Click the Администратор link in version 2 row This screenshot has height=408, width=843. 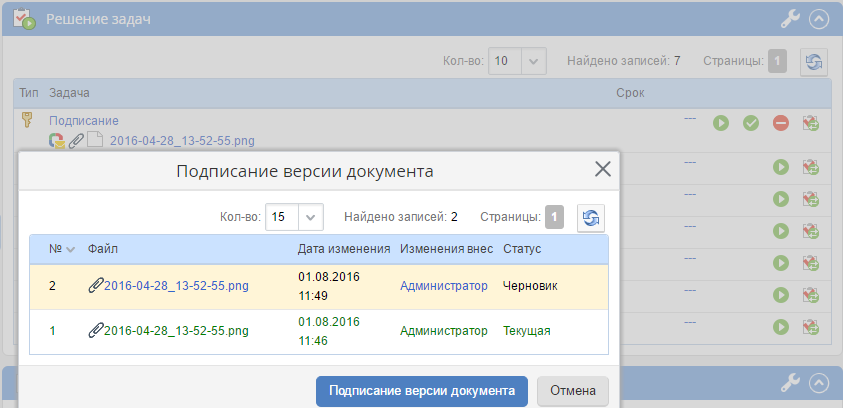pos(443,286)
